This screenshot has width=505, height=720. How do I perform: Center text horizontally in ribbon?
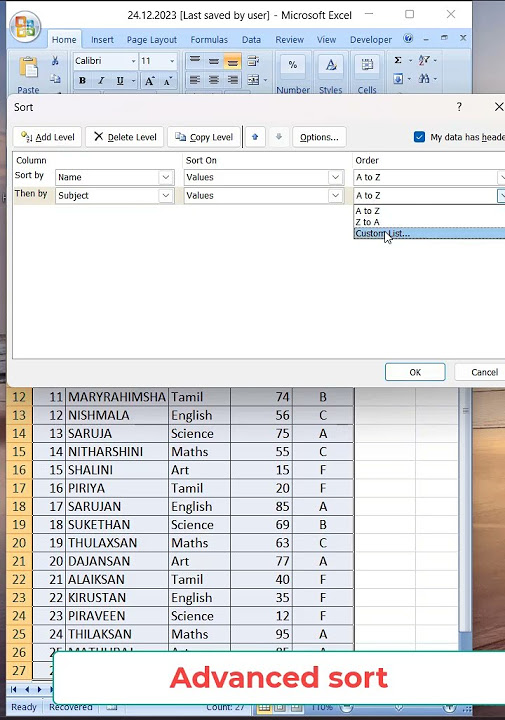tap(213, 80)
